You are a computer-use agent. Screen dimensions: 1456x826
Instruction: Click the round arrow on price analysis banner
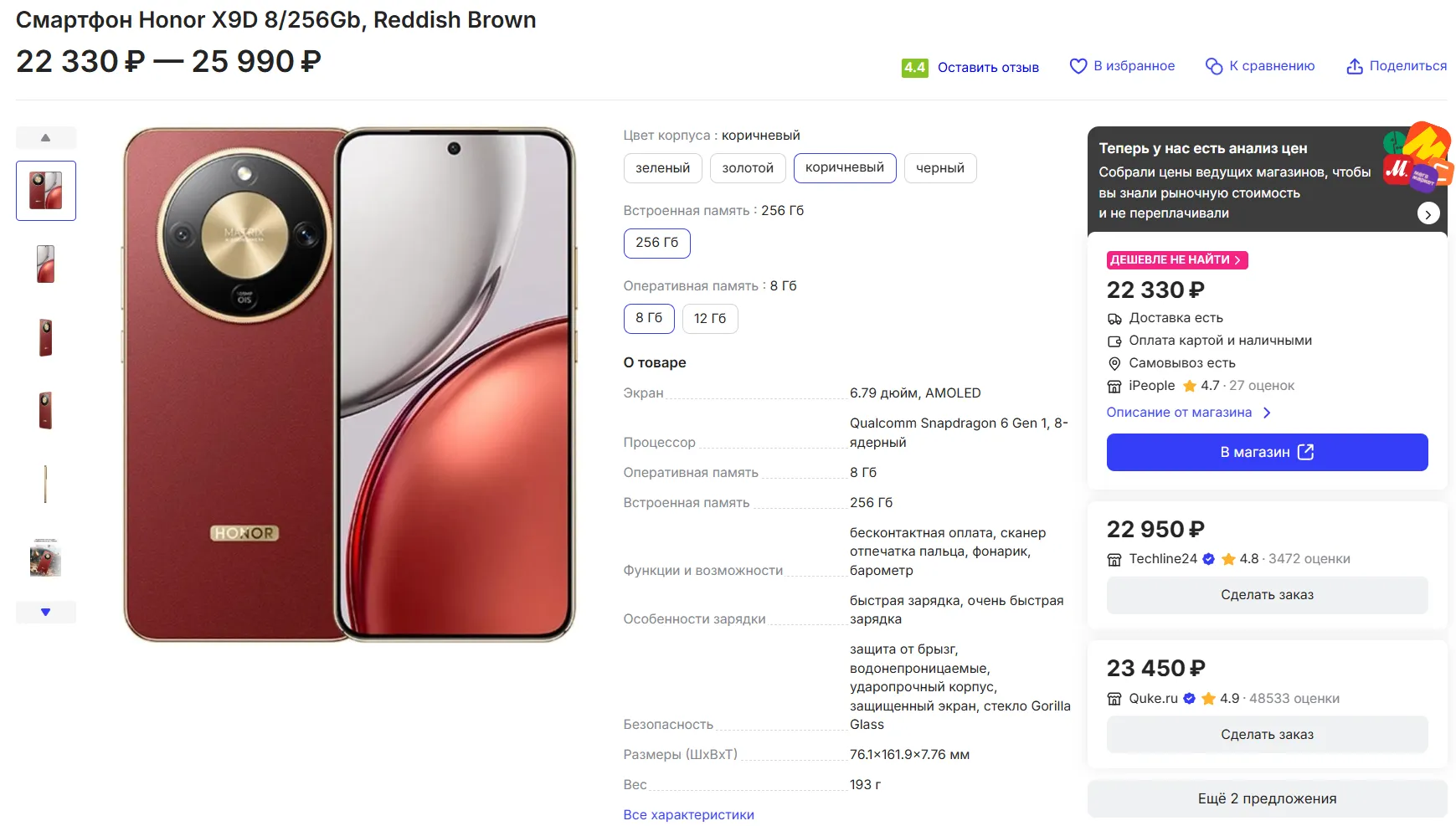click(1428, 213)
